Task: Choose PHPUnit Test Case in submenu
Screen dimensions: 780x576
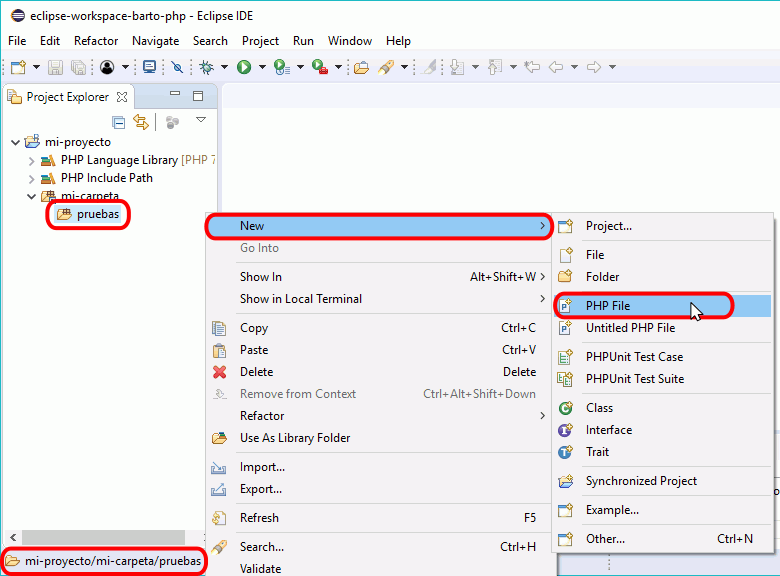Action: [663, 357]
